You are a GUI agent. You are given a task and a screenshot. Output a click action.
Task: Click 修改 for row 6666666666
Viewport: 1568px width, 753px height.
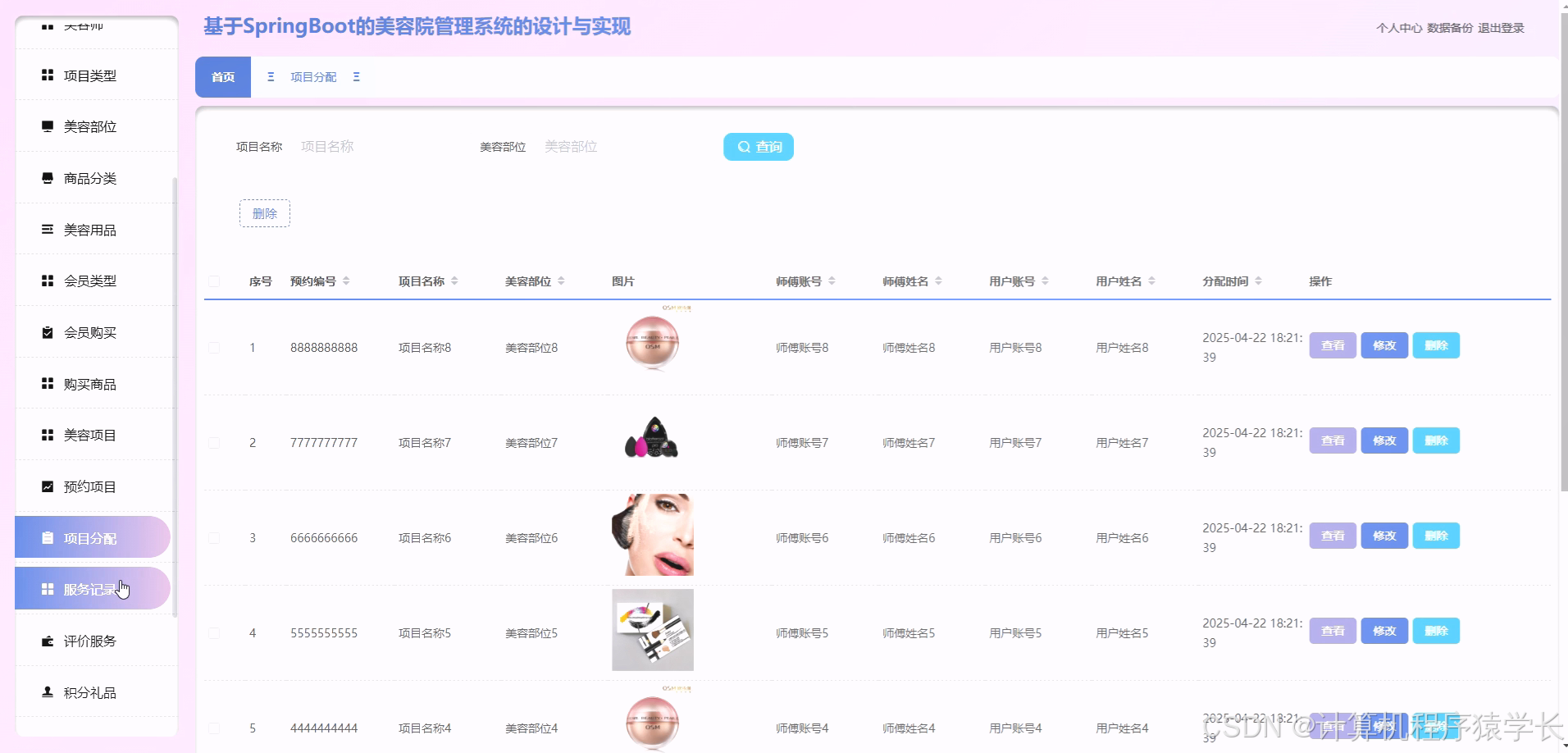pyautogui.click(x=1384, y=536)
